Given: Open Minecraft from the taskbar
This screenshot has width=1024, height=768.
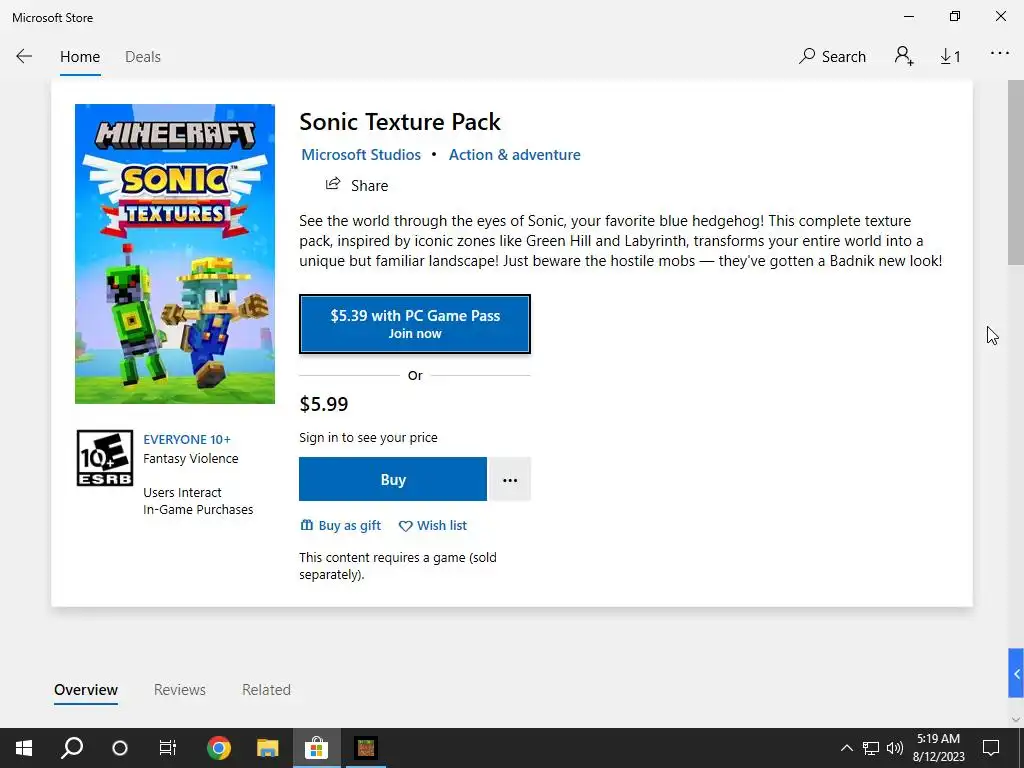Looking at the screenshot, I should (x=366, y=748).
